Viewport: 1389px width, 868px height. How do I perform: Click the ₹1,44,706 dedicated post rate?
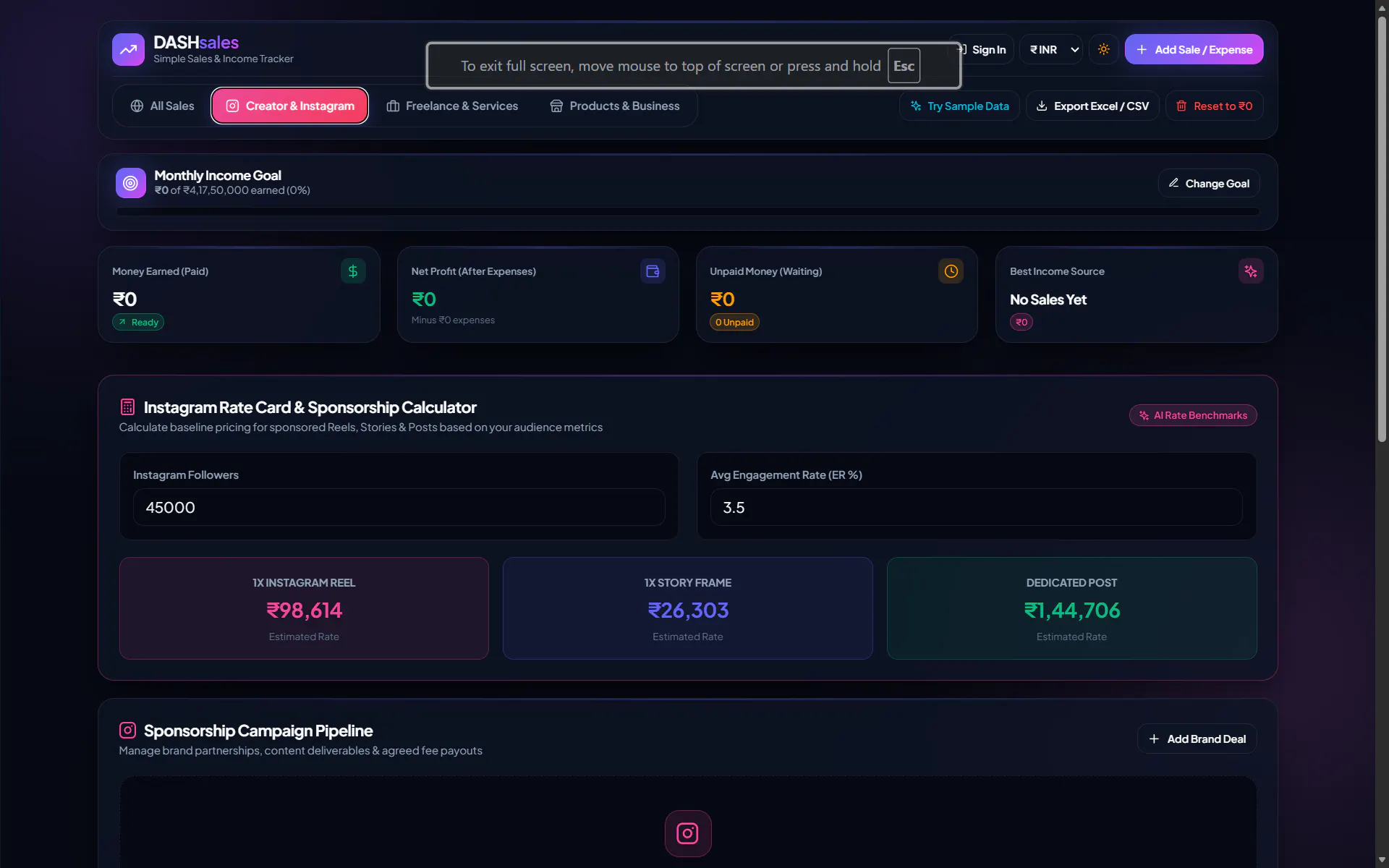pos(1071,610)
